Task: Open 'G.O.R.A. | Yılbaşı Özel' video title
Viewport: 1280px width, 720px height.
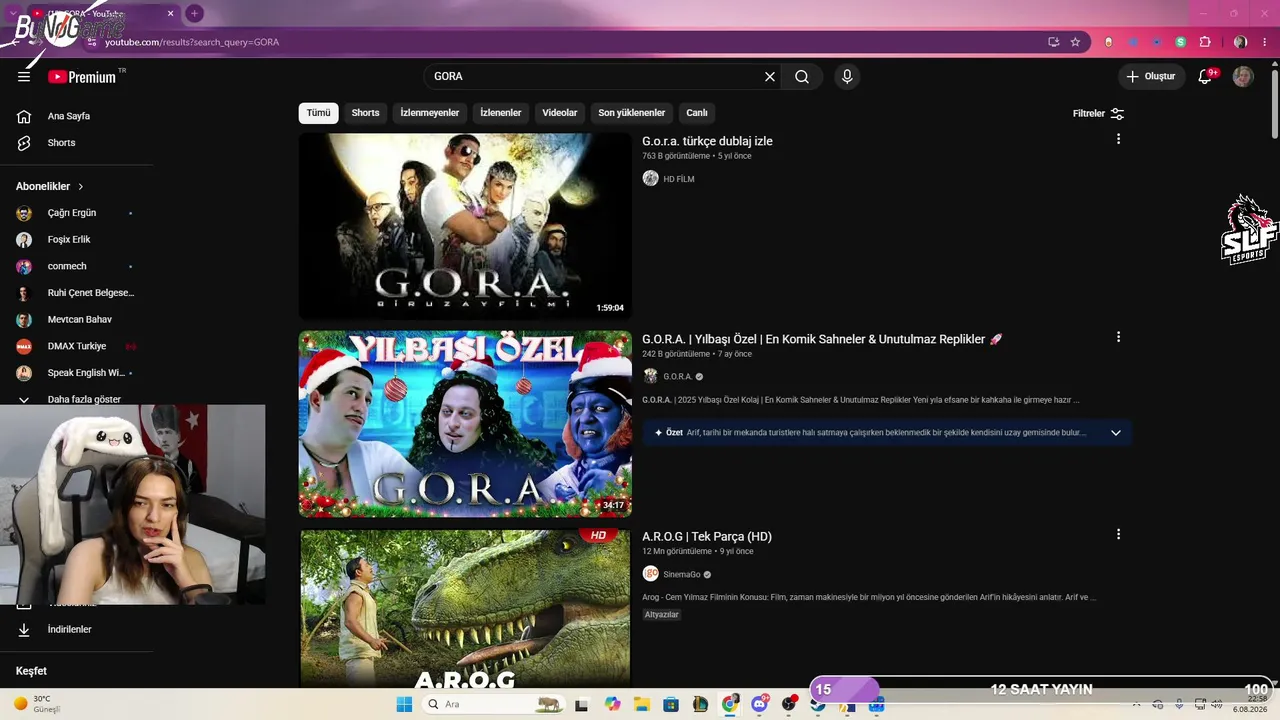Action: (x=822, y=339)
